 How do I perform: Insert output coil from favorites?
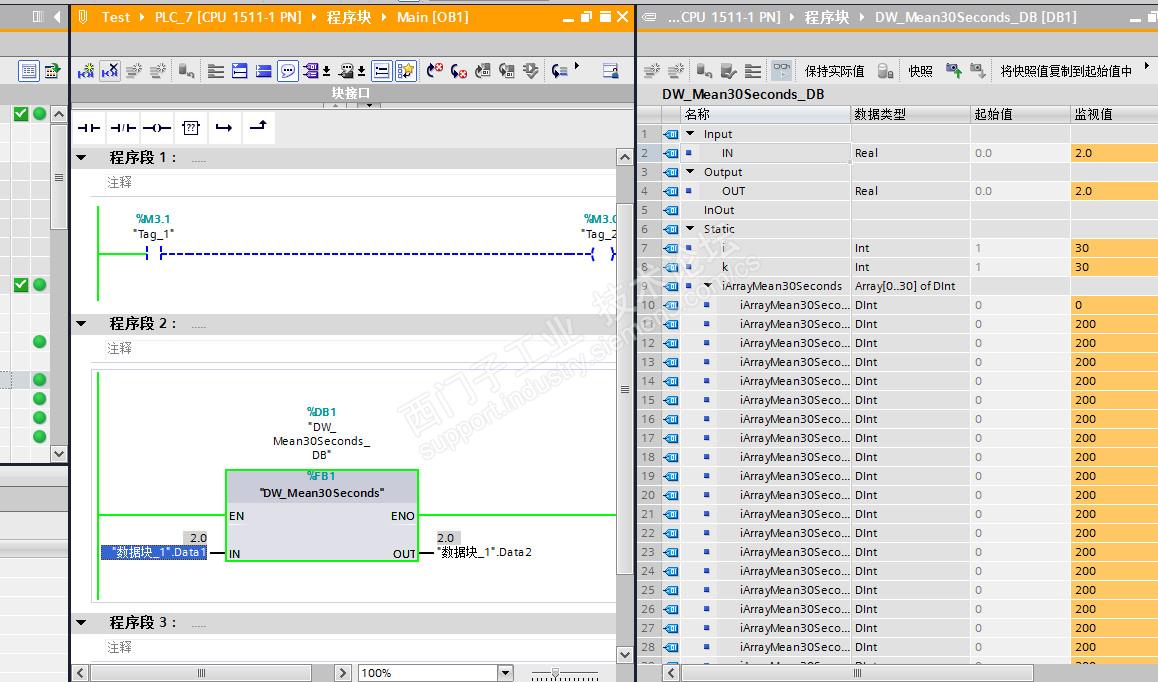(x=157, y=128)
